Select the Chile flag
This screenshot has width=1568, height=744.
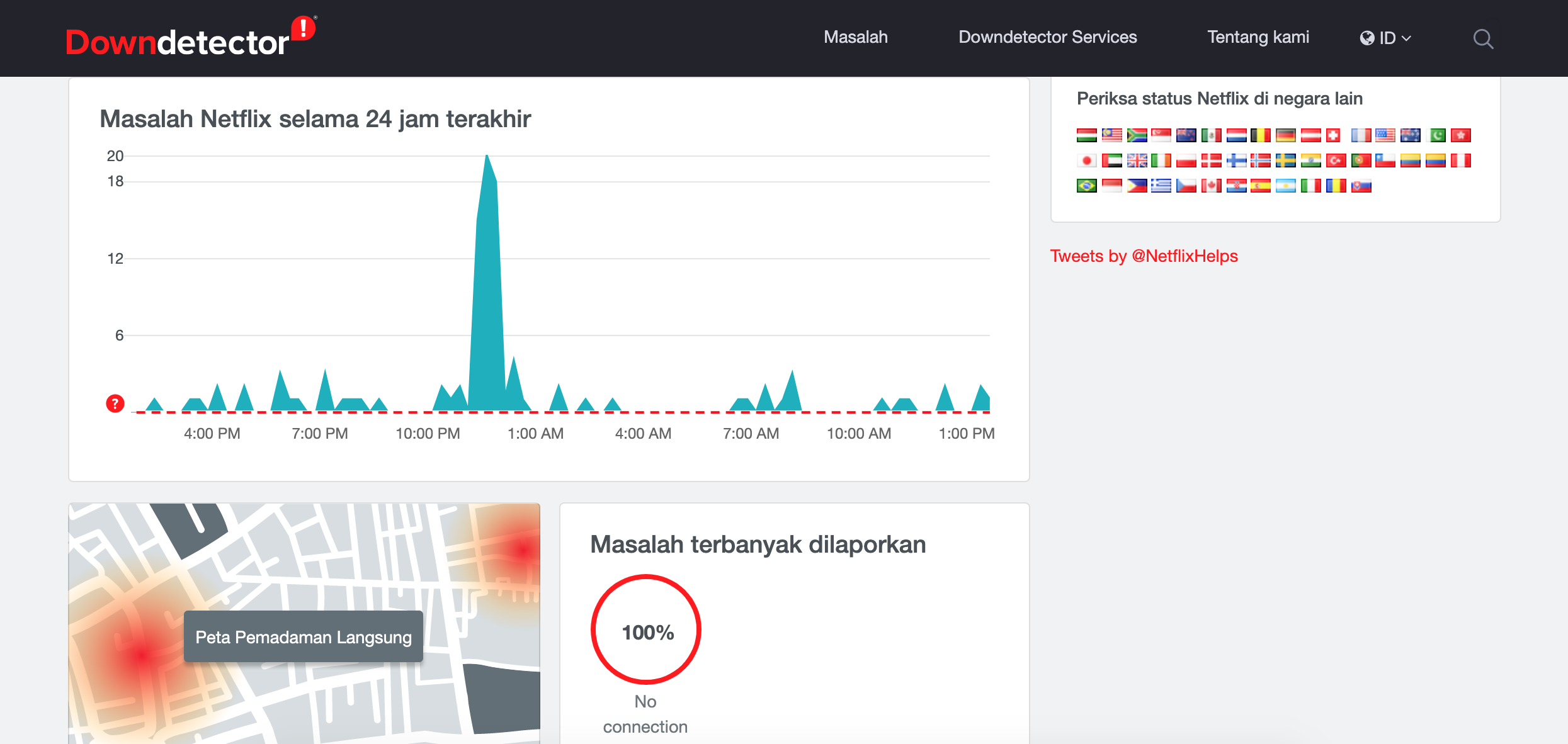[x=1385, y=161]
